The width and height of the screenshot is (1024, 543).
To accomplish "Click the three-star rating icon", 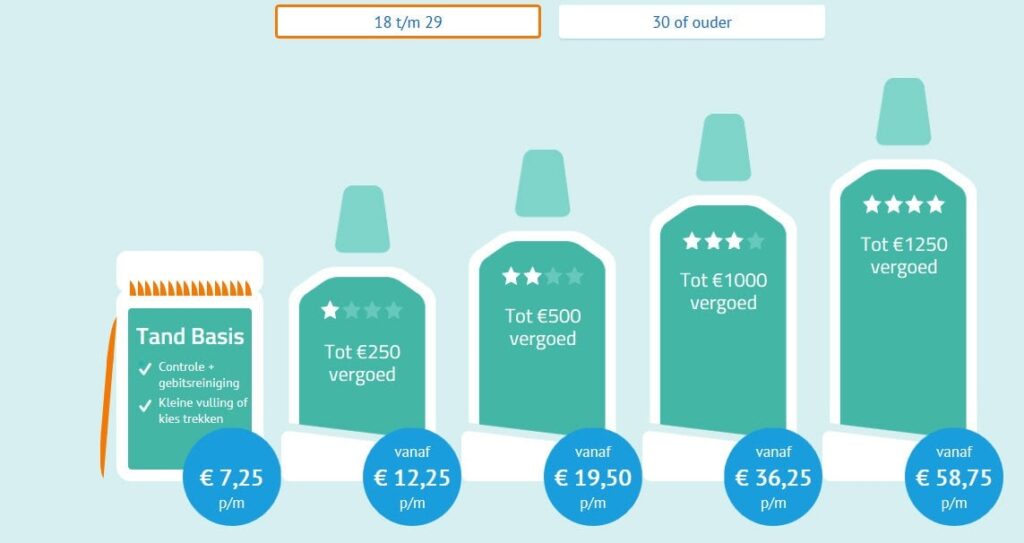I will tap(723, 241).
